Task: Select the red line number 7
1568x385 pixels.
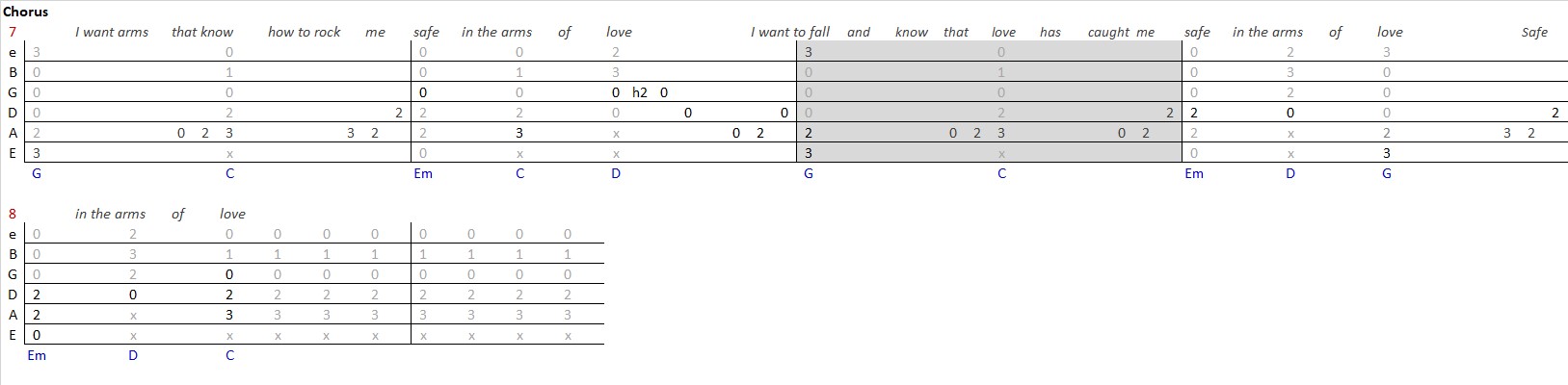Action: pos(12,32)
